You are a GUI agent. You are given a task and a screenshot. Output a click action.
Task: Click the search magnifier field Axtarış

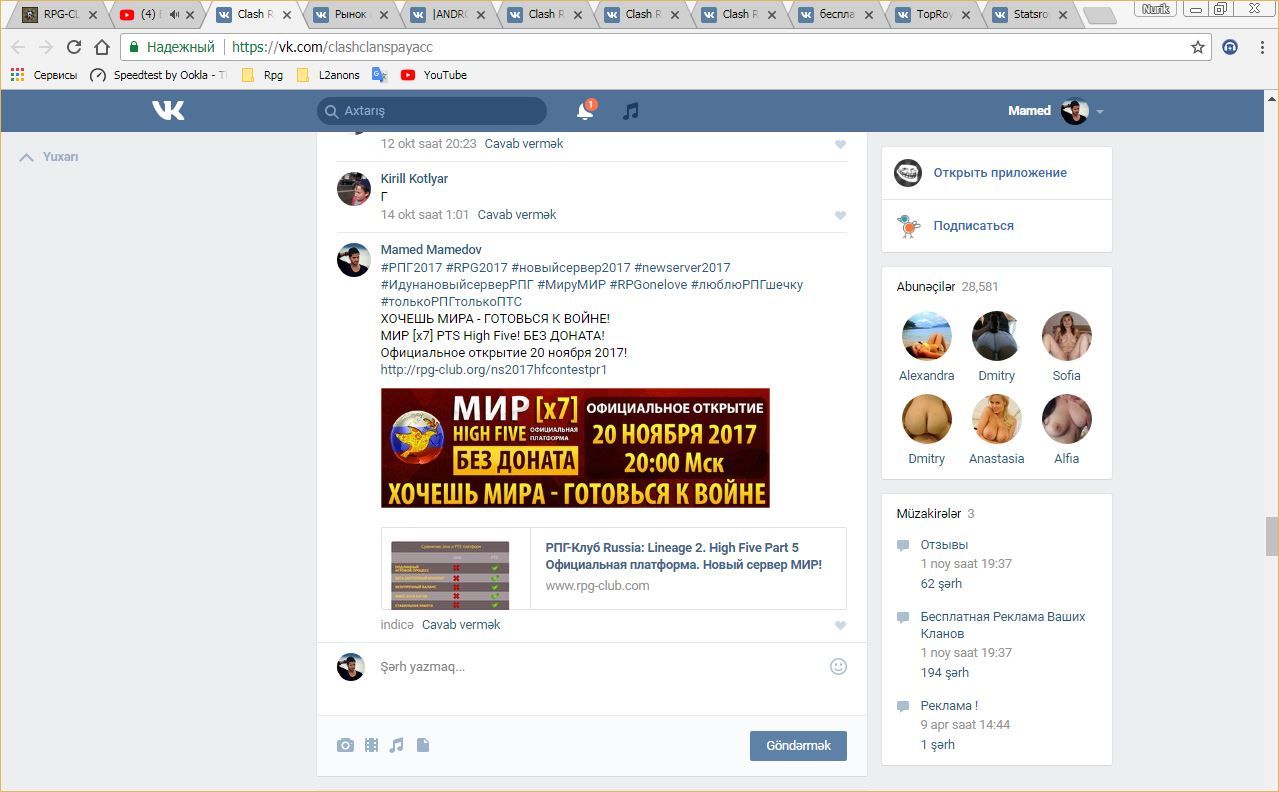pos(432,111)
